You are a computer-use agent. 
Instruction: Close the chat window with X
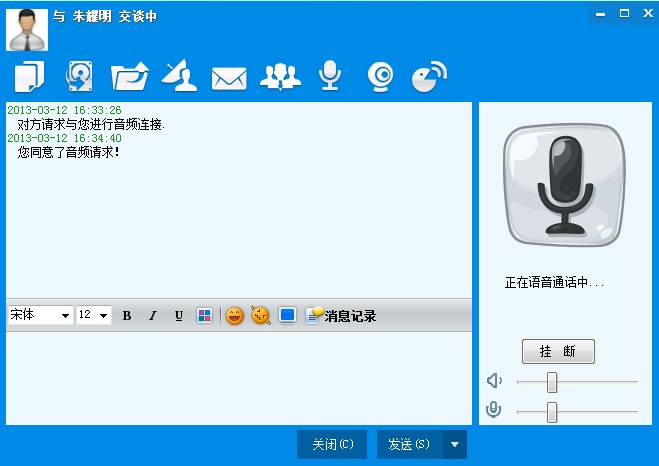click(x=648, y=13)
